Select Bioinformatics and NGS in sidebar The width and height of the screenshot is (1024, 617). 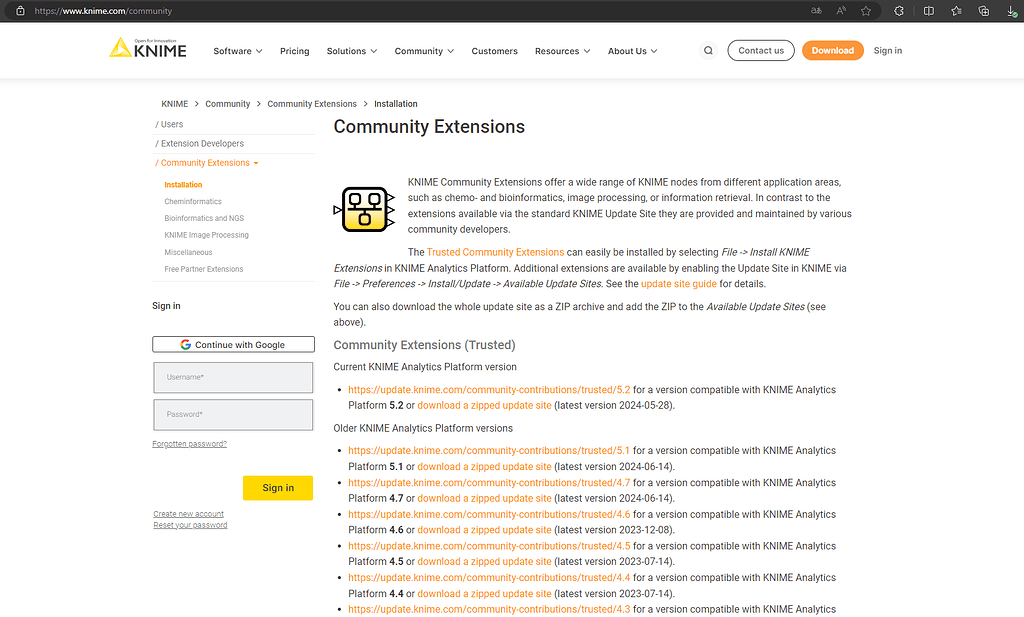click(x=204, y=218)
